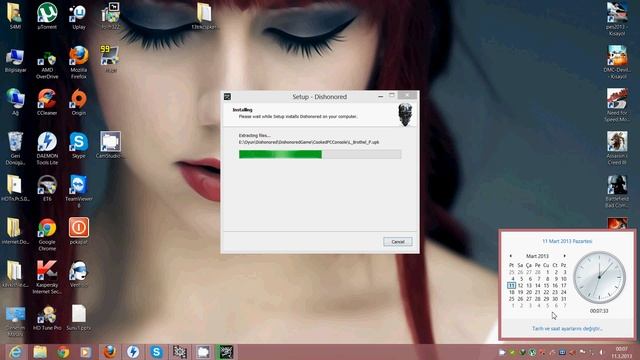Viewport: 640px width, 360px height.
Task: Open the CamStudio desktop shortcut
Action: pos(109,145)
